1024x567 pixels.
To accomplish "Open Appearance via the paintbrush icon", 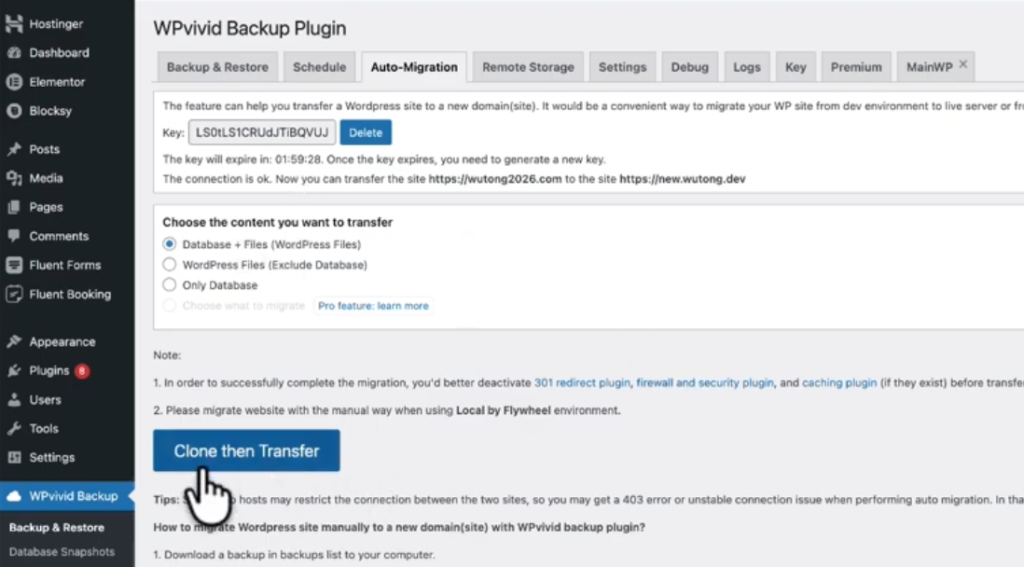I will click(x=14, y=342).
